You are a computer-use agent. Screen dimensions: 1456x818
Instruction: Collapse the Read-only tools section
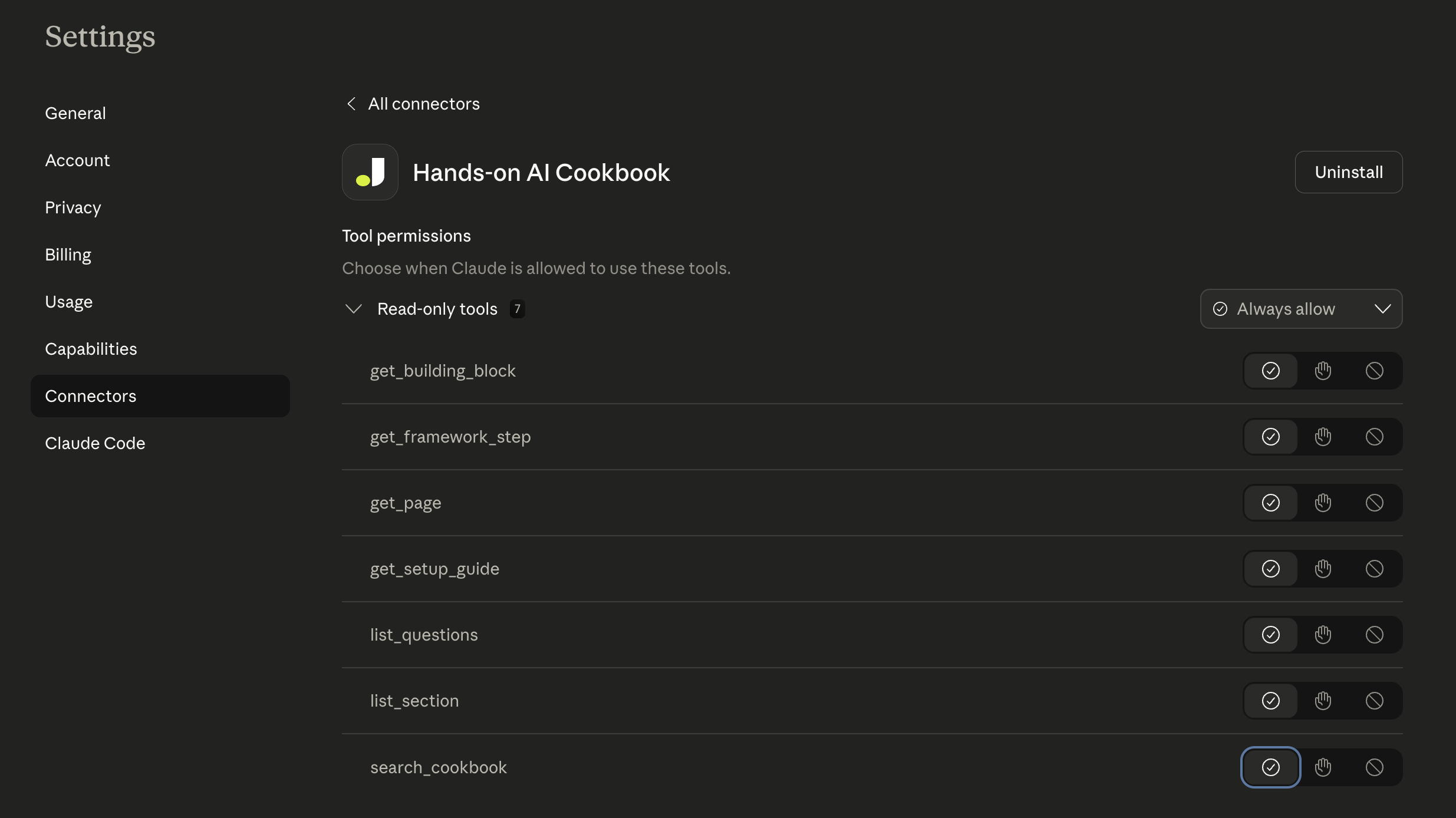(x=353, y=309)
